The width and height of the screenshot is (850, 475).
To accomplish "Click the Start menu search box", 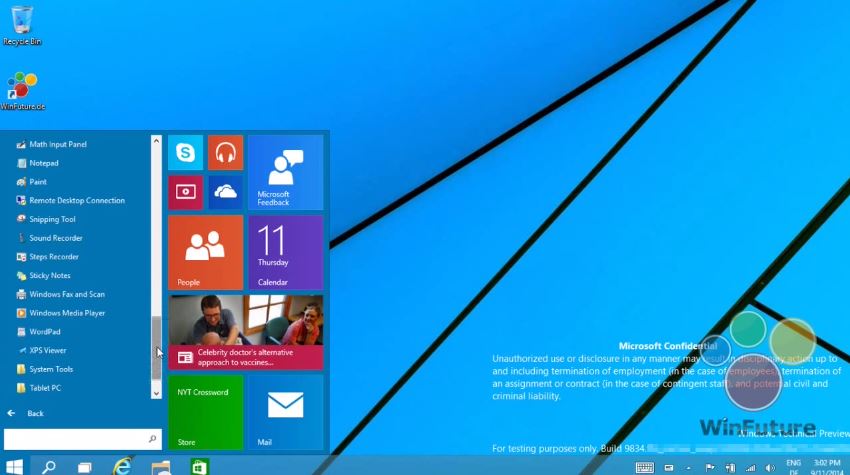I will tap(82, 439).
